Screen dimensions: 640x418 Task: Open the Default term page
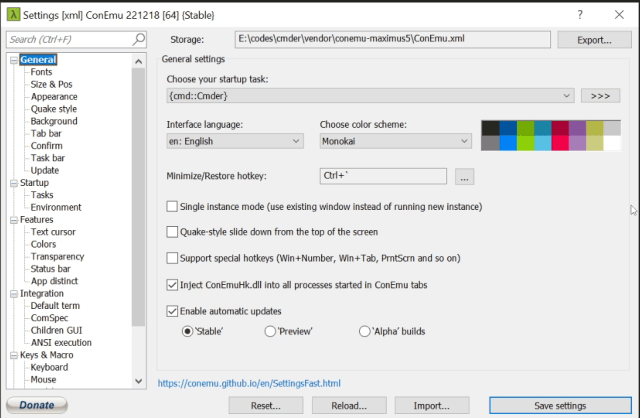point(55,306)
